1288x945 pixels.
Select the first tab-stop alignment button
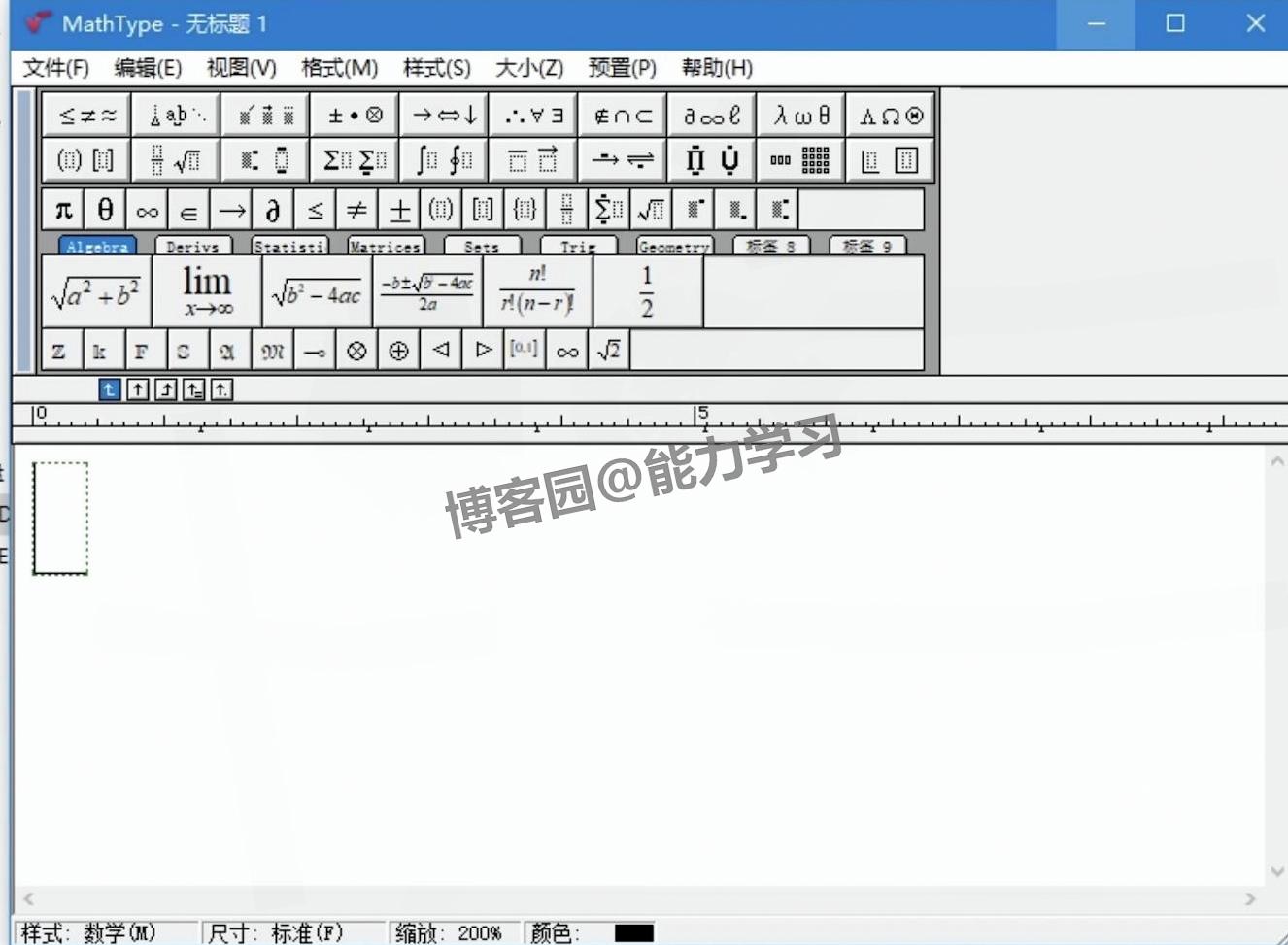coord(109,389)
